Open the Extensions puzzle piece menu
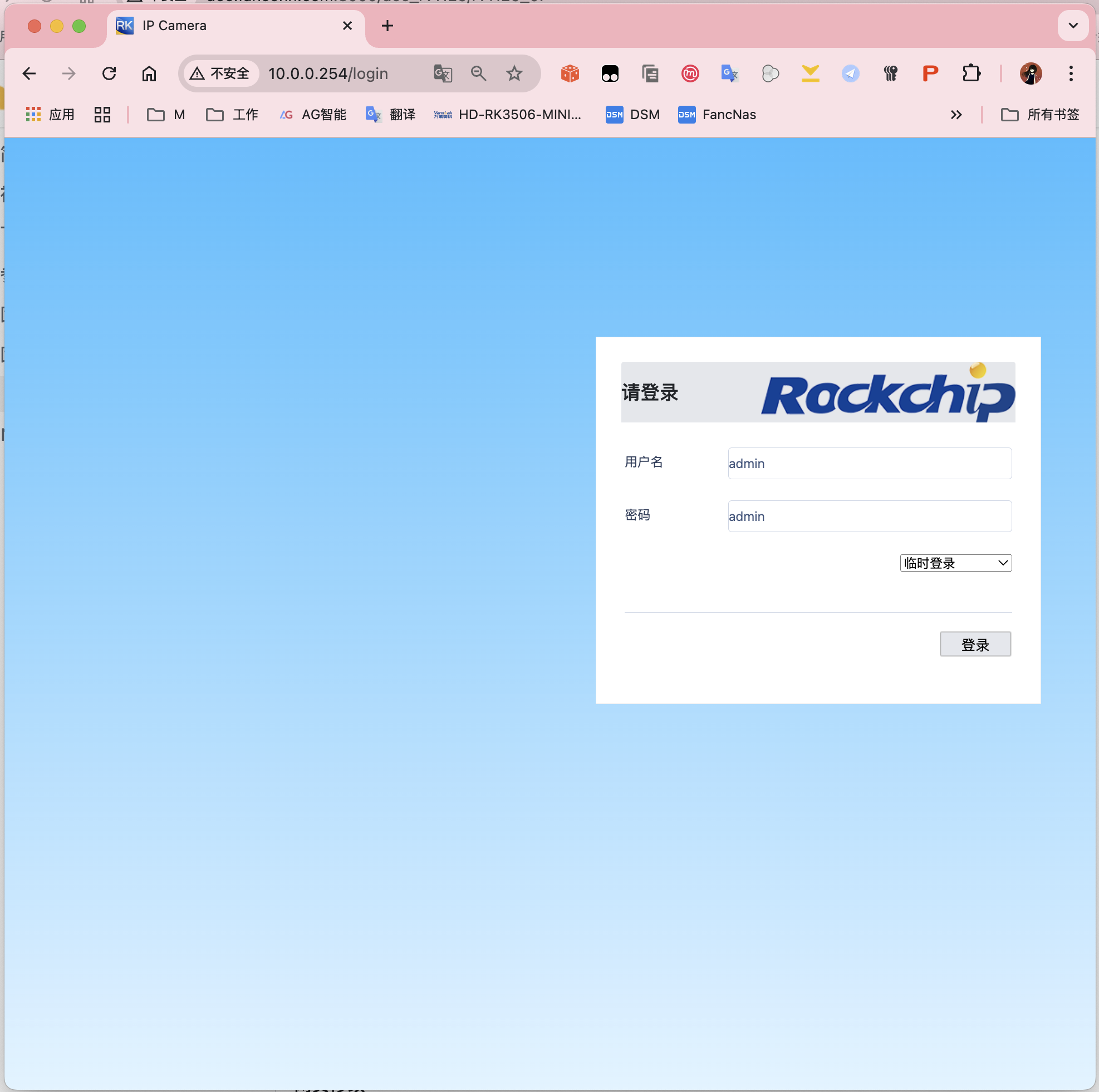 pos(972,73)
